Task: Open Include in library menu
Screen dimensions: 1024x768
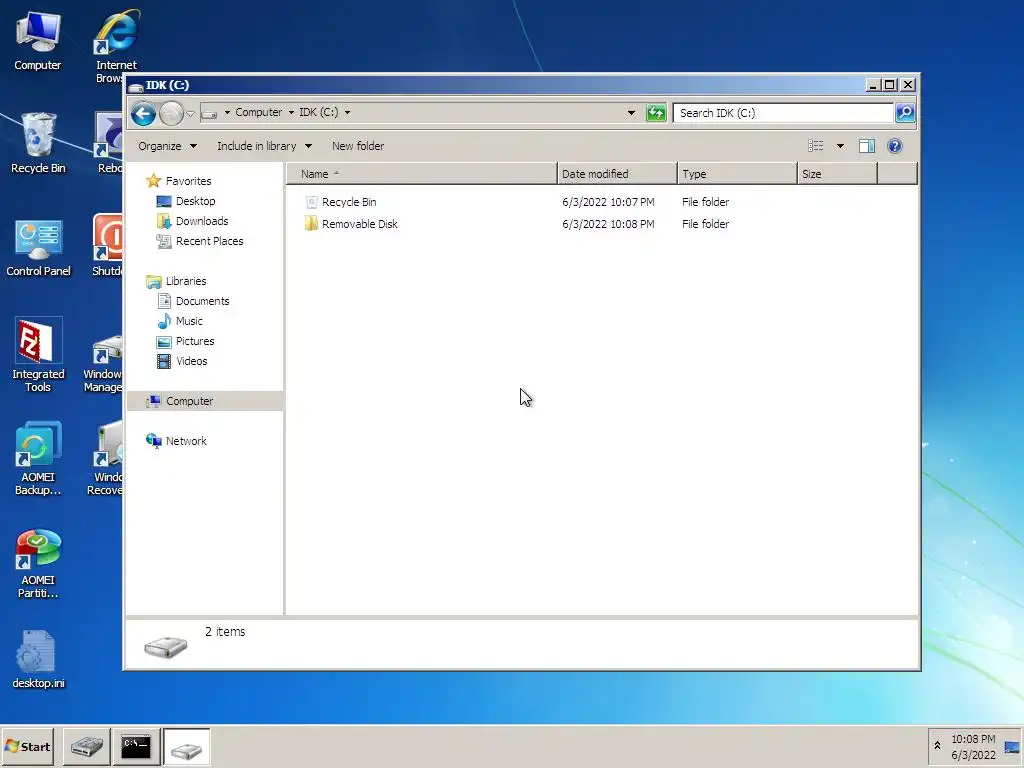Action: click(x=264, y=146)
